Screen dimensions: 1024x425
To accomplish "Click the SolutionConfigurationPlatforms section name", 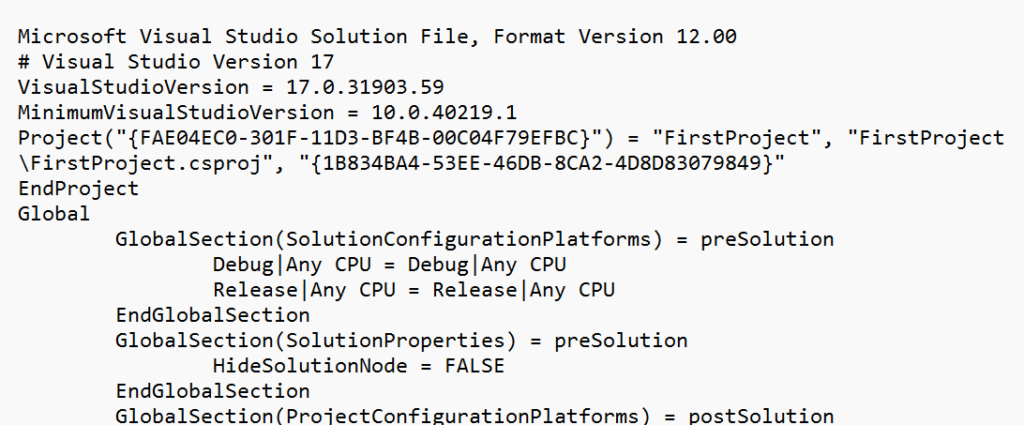I will [x=469, y=240].
